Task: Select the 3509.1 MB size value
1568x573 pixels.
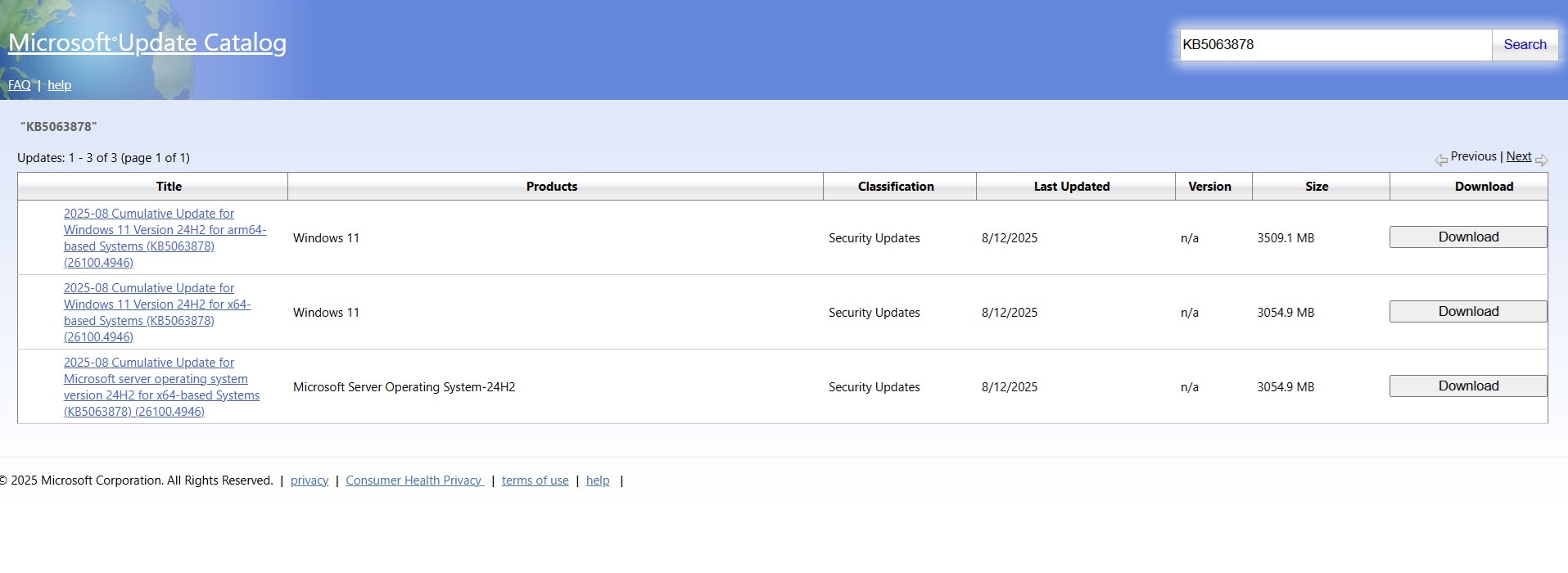Action: click(1286, 238)
